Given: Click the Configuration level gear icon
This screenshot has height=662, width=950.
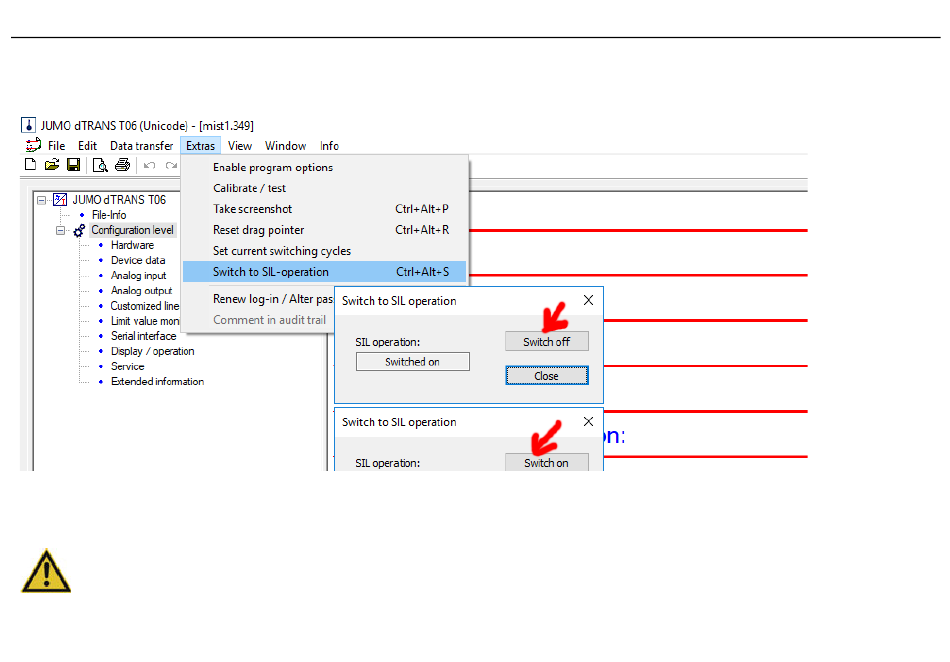Looking at the screenshot, I should pyautogui.click(x=79, y=230).
